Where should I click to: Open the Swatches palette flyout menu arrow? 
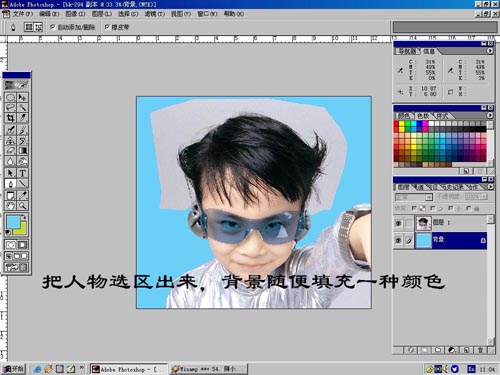coord(490,115)
